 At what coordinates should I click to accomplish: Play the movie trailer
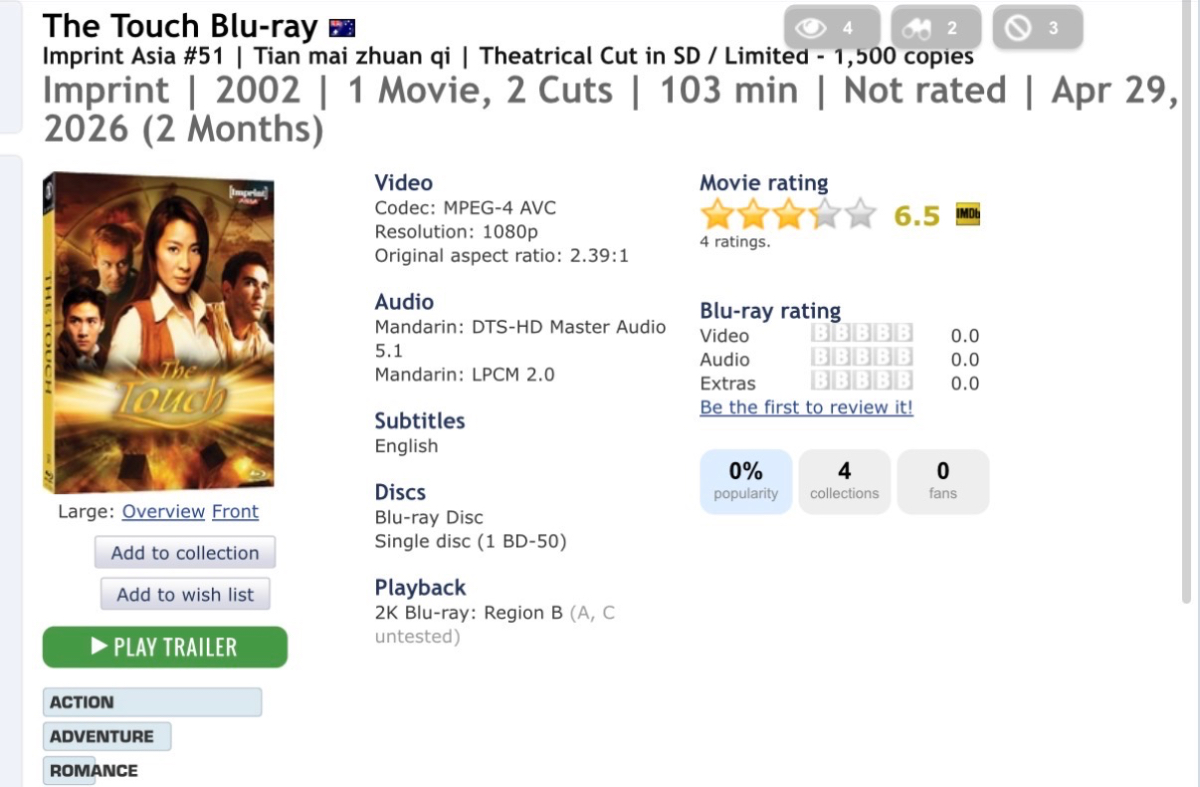tap(165, 647)
